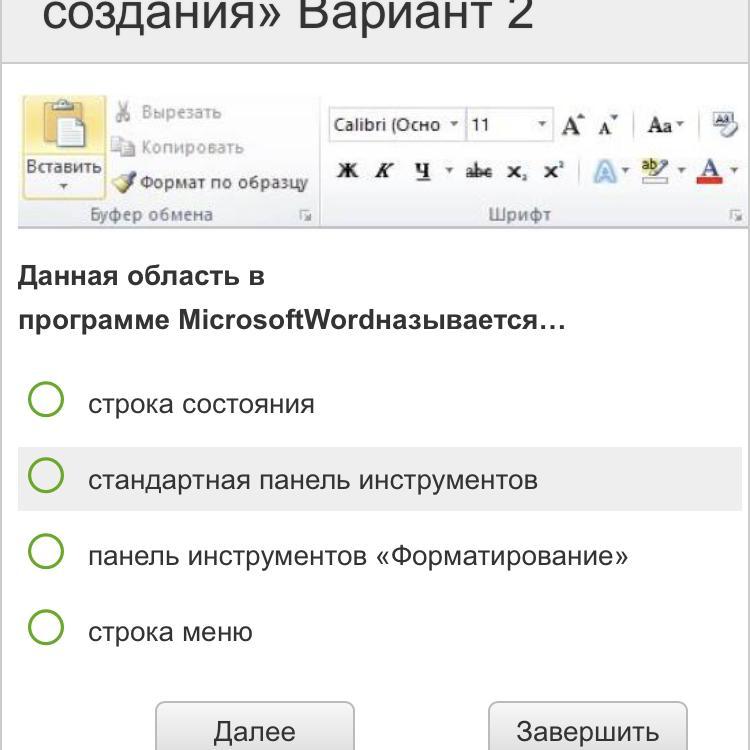Click the subscript x₂ icon
The image size is (750, 750).
click(x=517, y=171)
